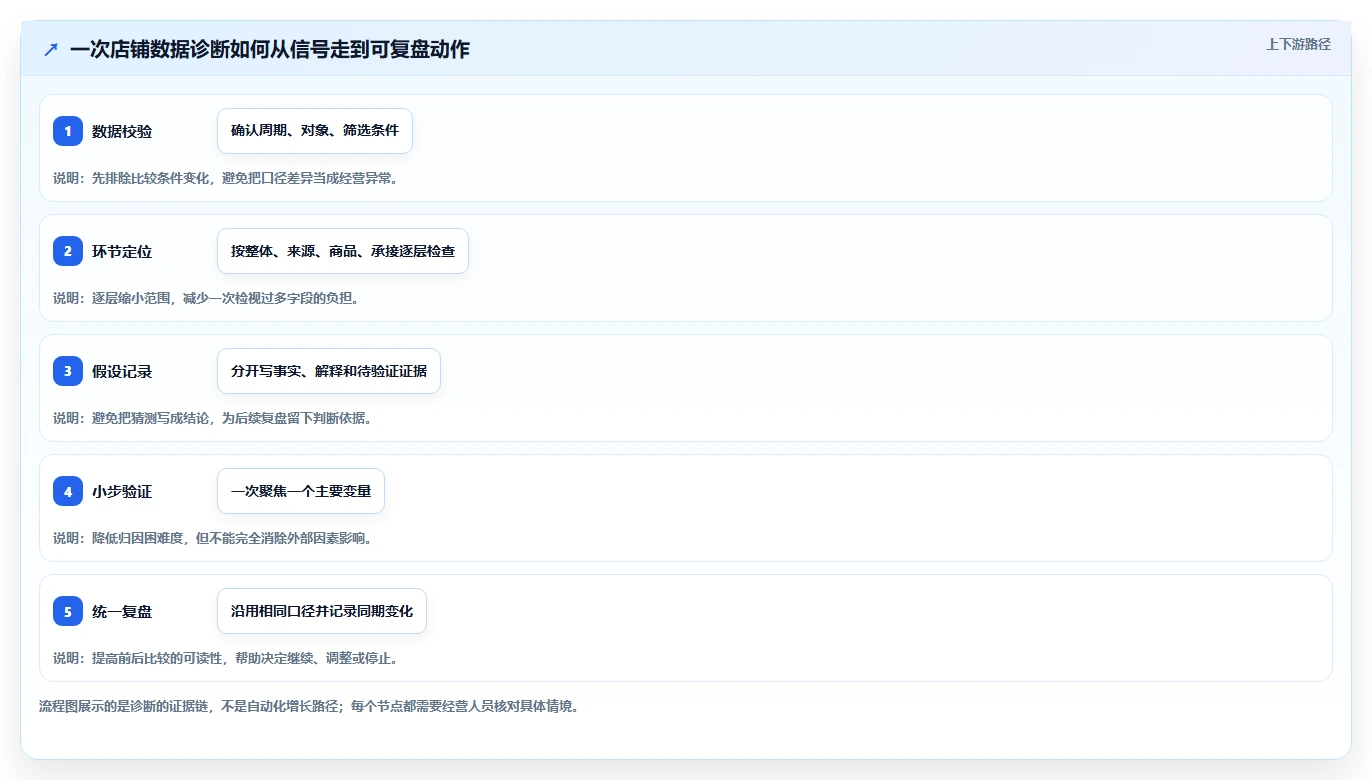Click step number 2 badge
Viewport: 1372px width, 780px height.
68,251
